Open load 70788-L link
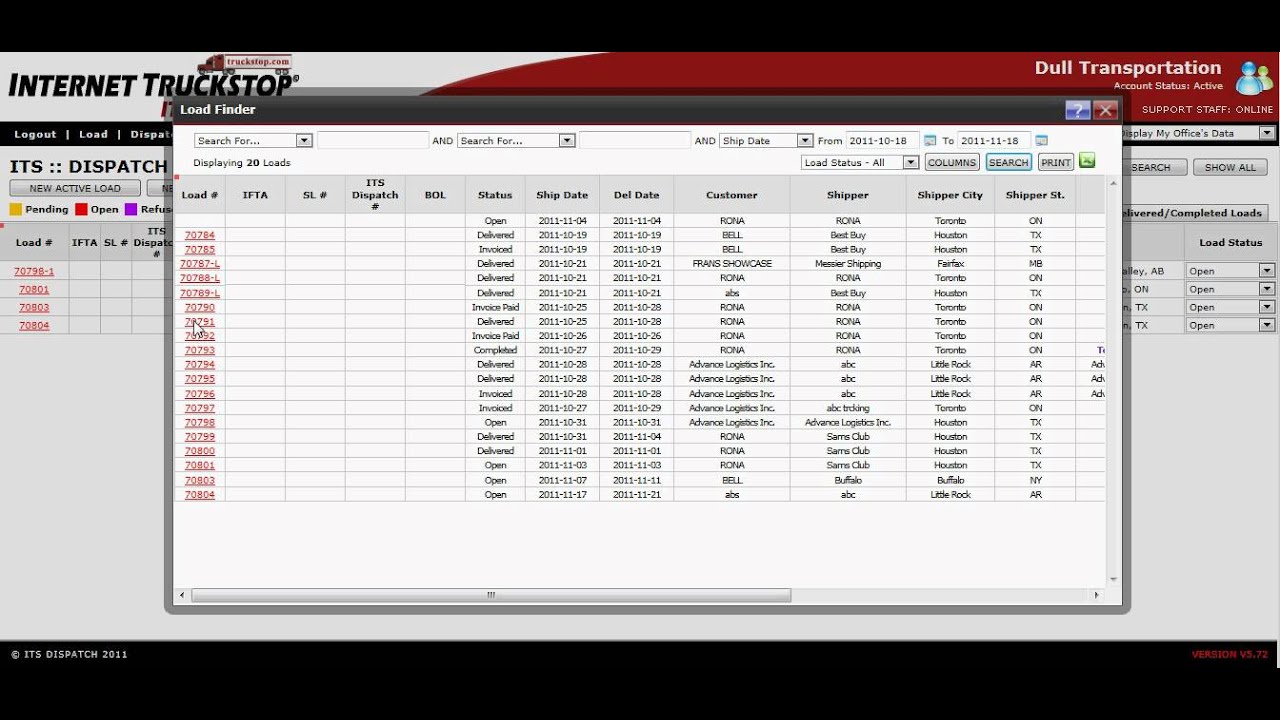 (200, 278)
